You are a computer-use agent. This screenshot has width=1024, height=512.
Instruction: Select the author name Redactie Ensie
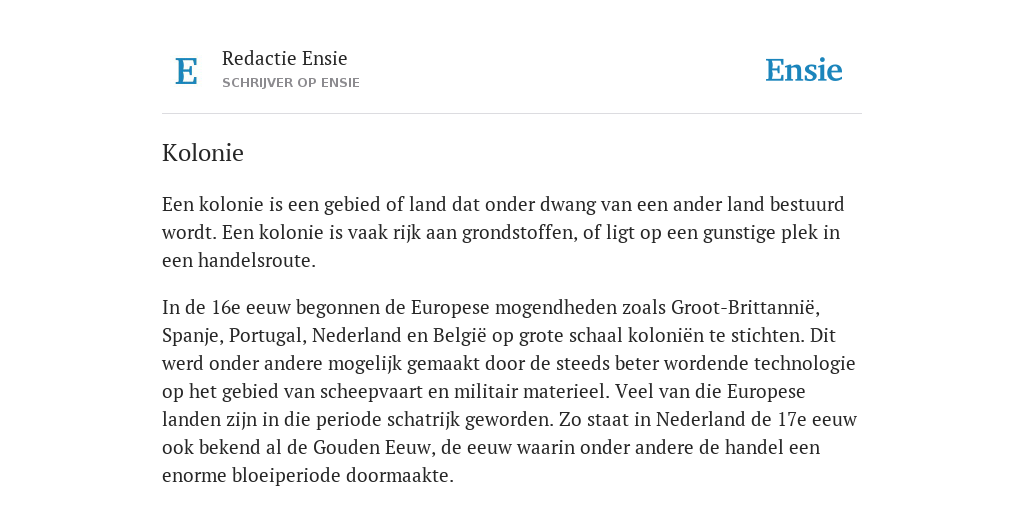(285, 58)
